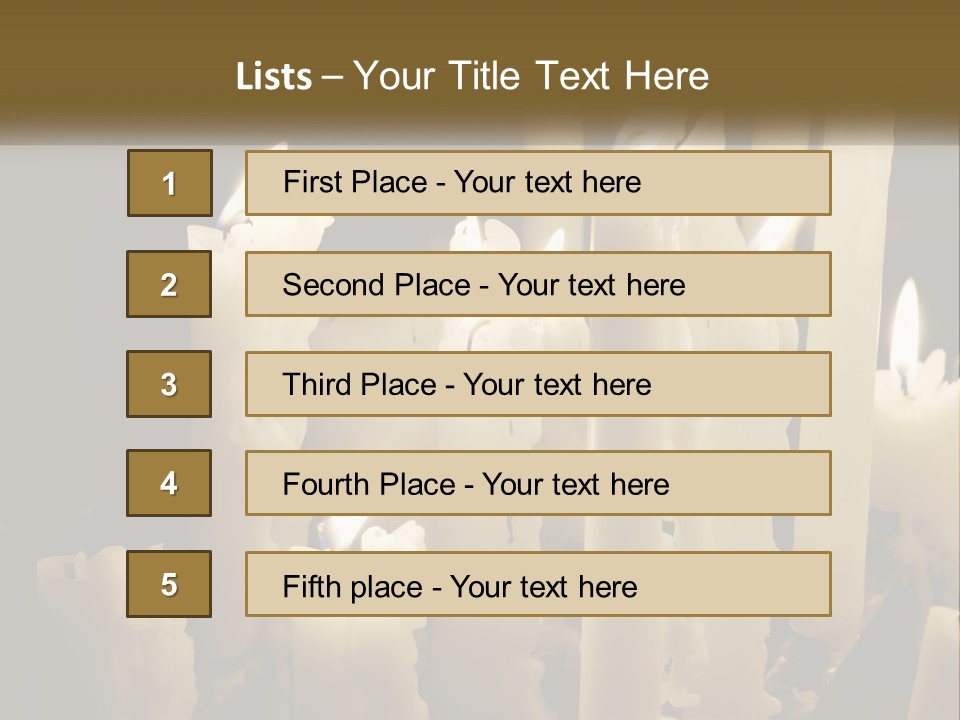Click the words 'First Place' in the first bar

(x=355, y=182)
